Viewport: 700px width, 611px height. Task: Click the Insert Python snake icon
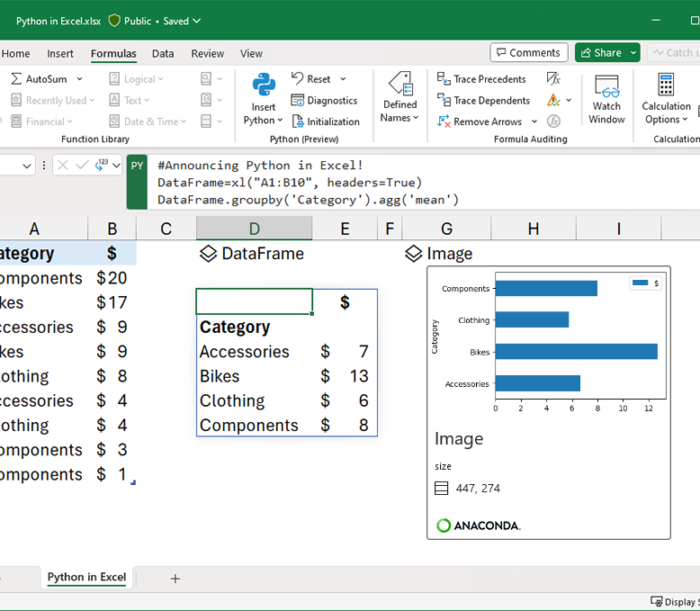[264, 84]
